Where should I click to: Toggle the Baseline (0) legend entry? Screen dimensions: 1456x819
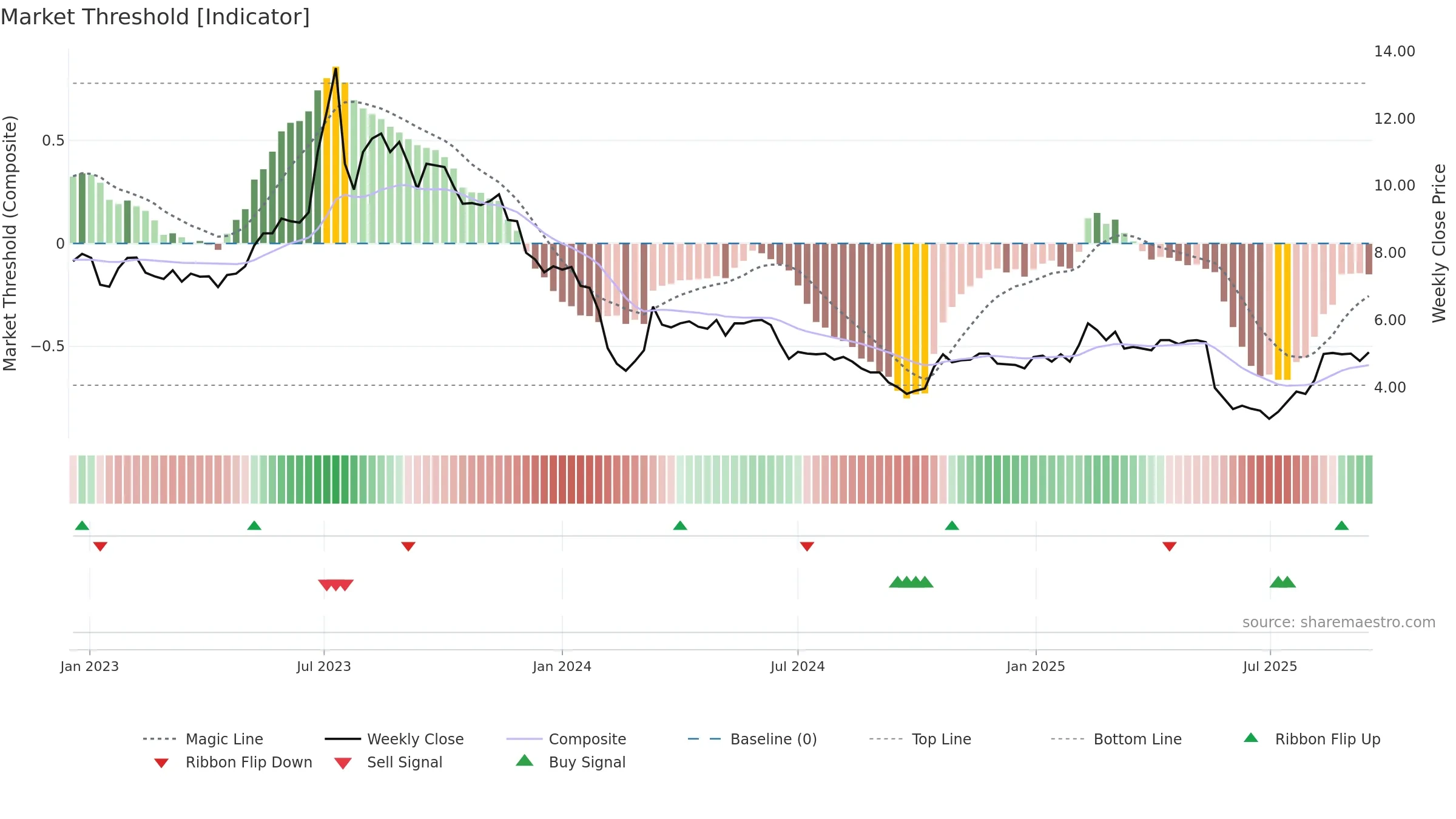752,739
